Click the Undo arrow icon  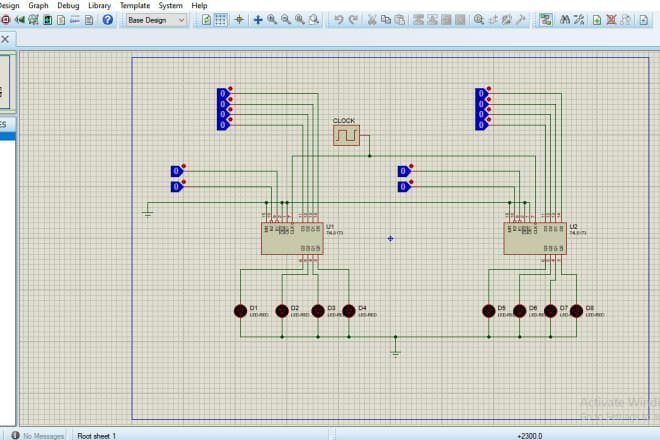click(338, 20)
